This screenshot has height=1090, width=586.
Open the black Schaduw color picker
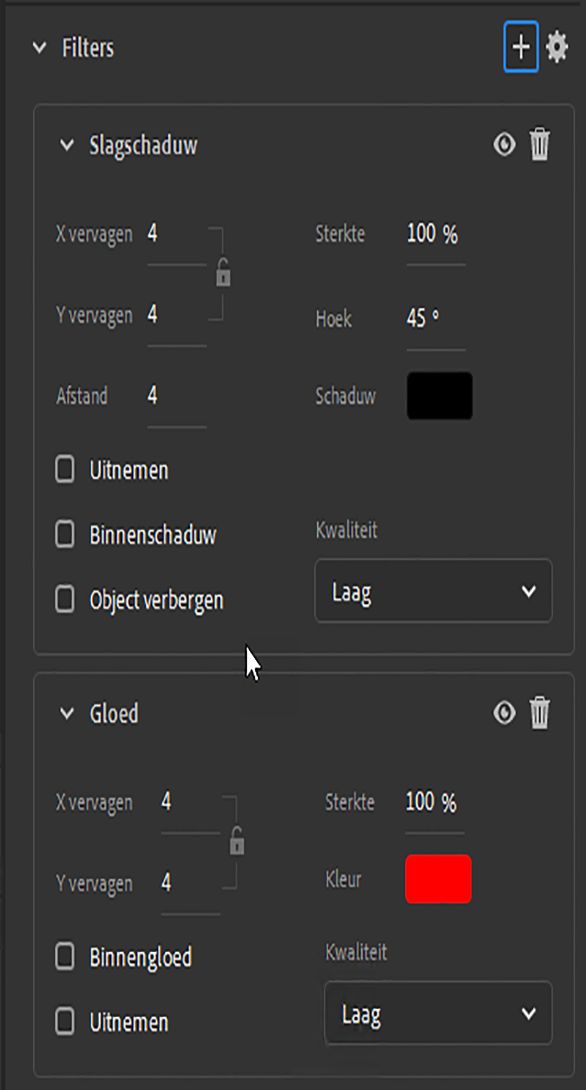click(x=438, y=395)
